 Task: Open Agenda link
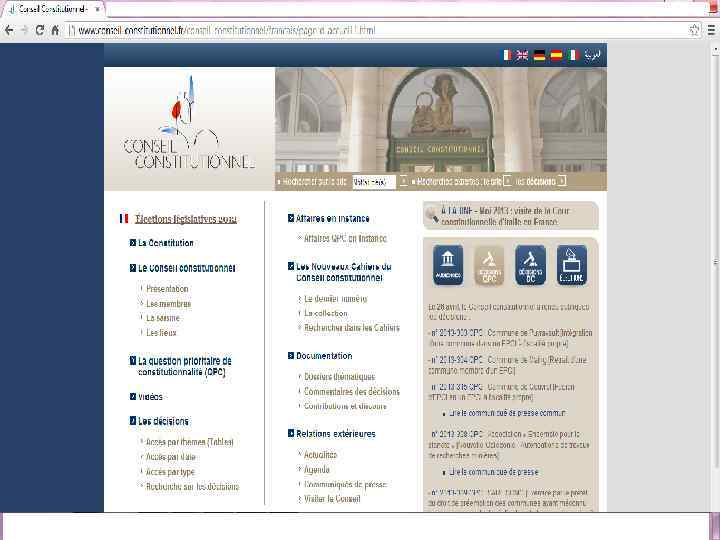point(317,470)
